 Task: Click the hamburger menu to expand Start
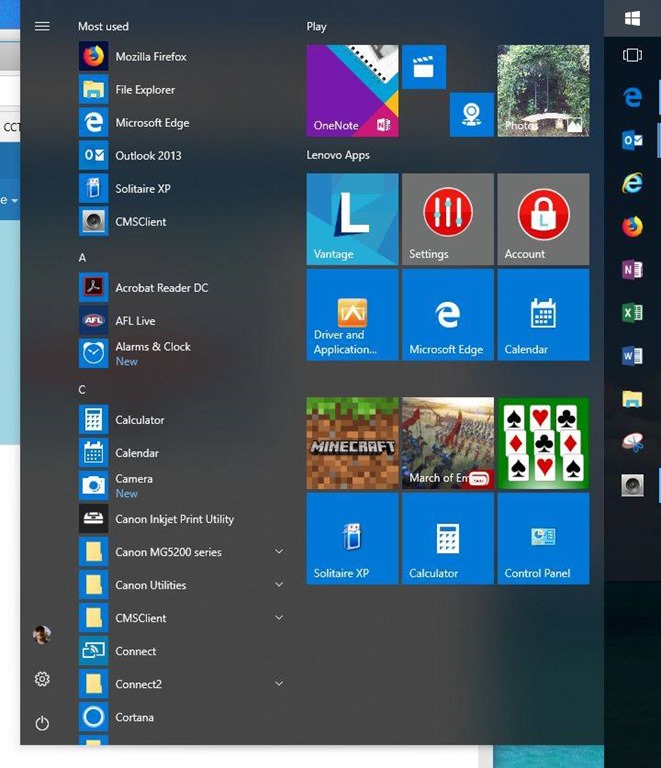tap(42, 26)
